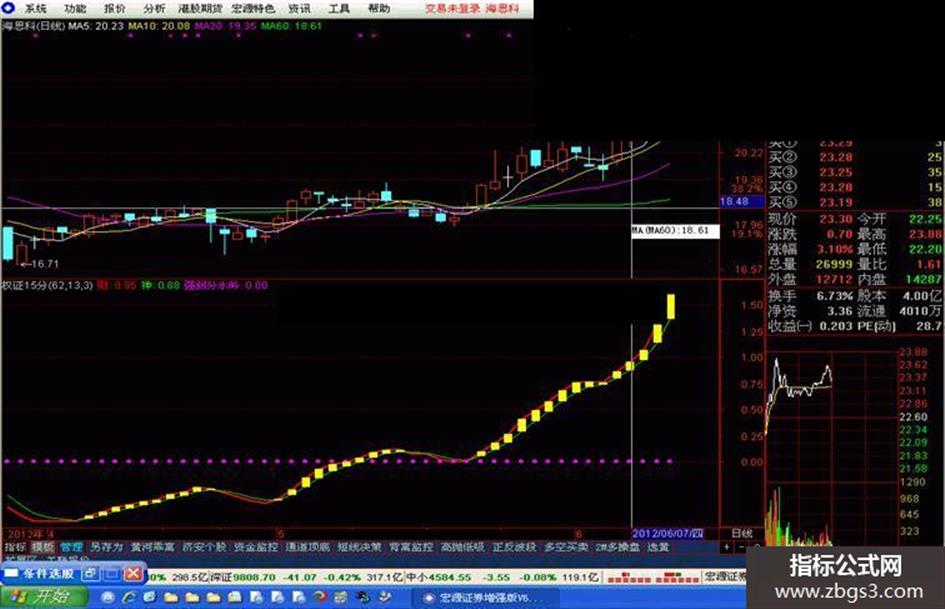This screenshot has height=609, width=945.
Task: Click the topmost yellow bar in indicator chart
Action: 671,306
